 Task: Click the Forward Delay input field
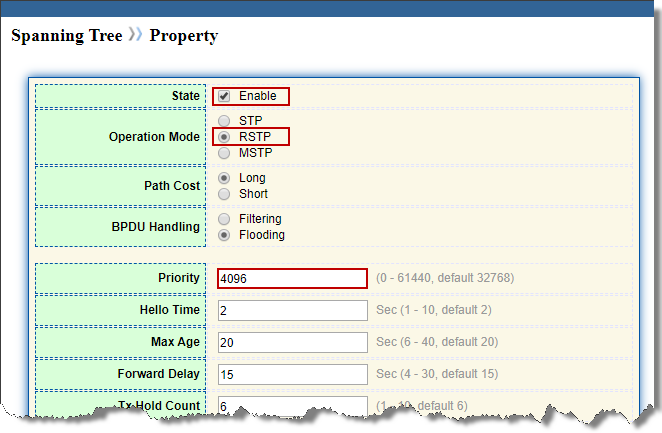292,374
